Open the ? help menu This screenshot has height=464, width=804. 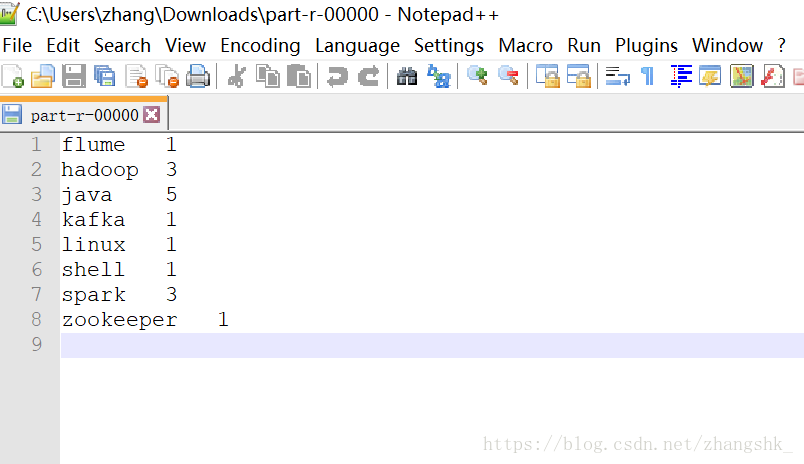click(781, 46)
